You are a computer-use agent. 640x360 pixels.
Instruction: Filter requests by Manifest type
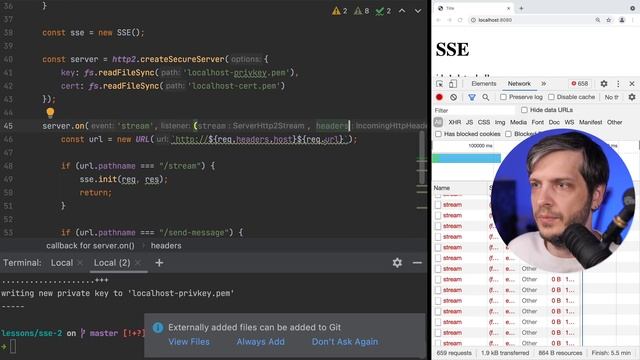[591, 122]
